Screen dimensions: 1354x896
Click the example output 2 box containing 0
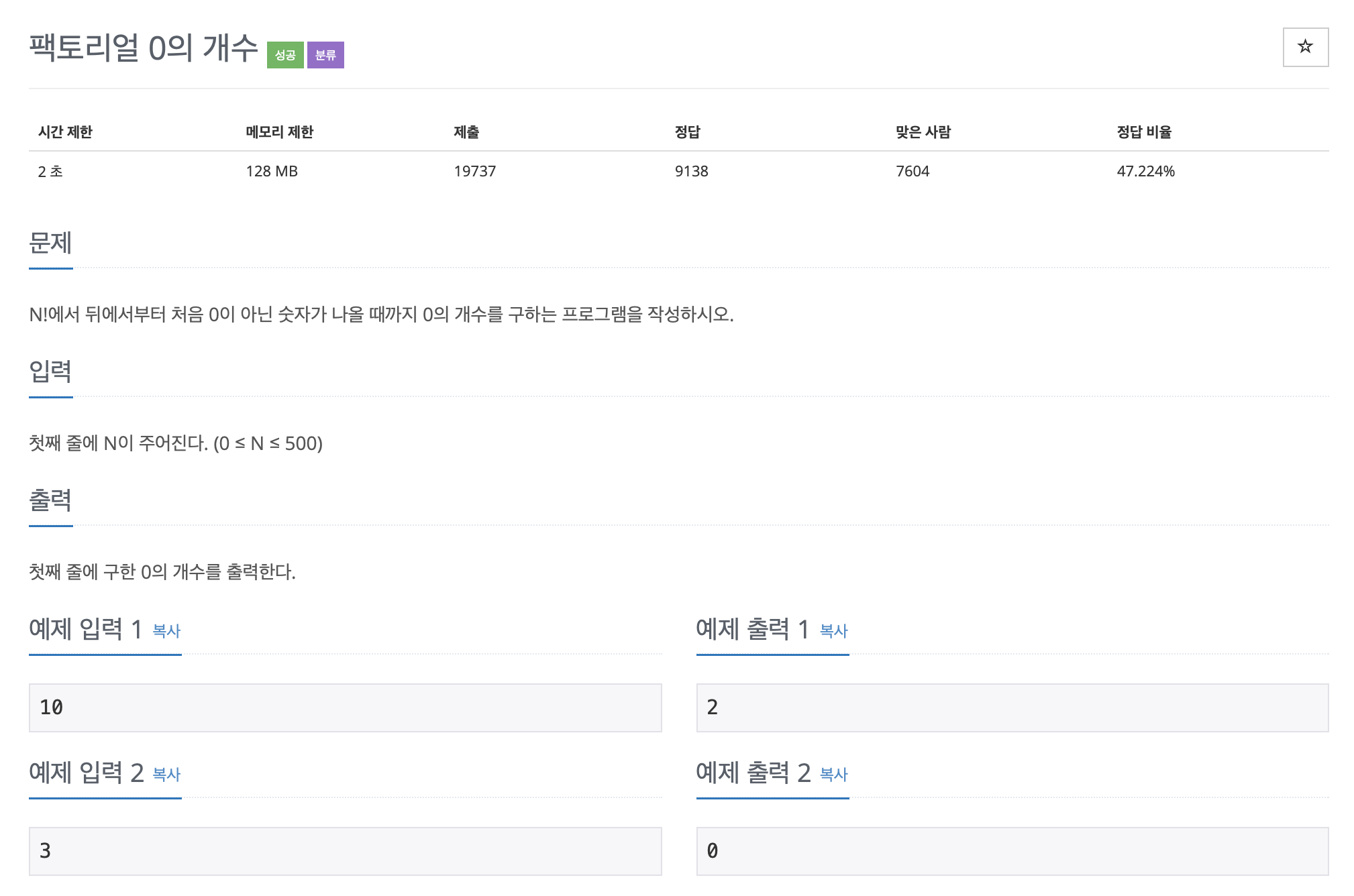coord(1012,851)
